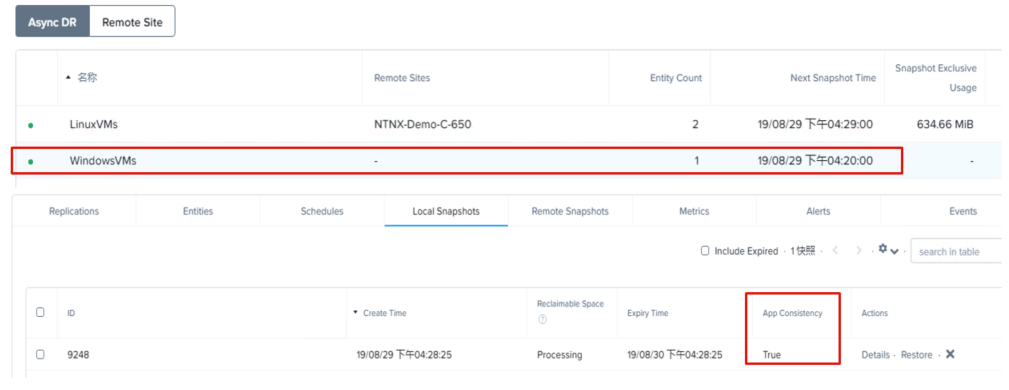Switch to the Remote Site view

133,22
